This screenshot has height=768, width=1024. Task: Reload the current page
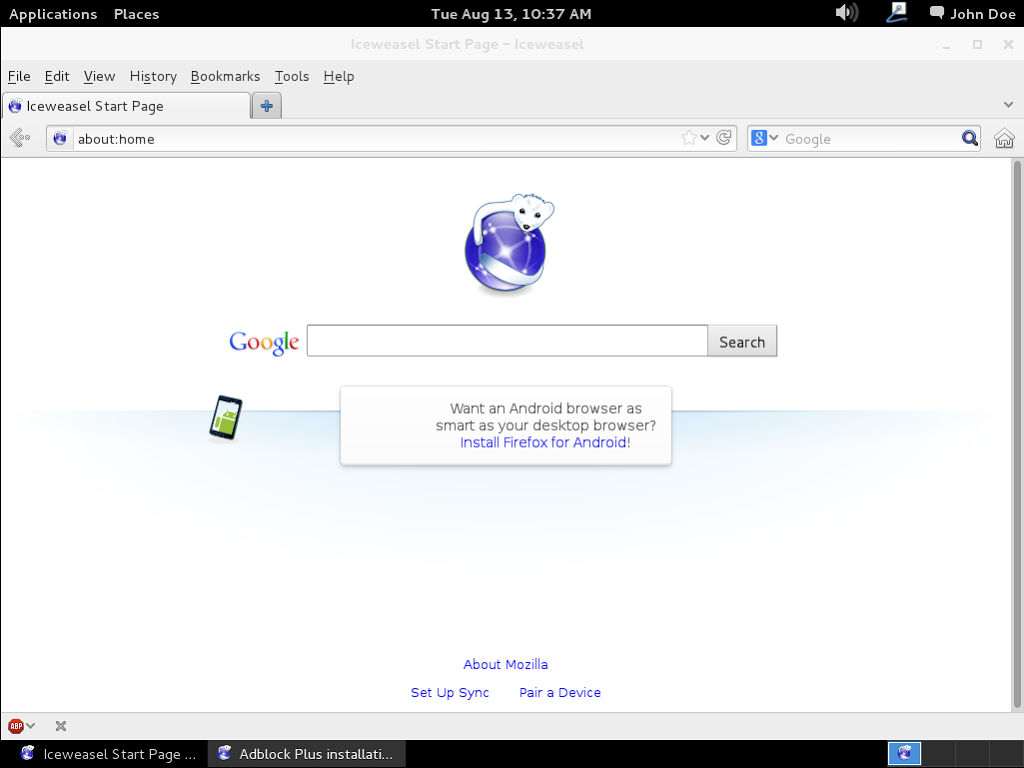[723, 138]
